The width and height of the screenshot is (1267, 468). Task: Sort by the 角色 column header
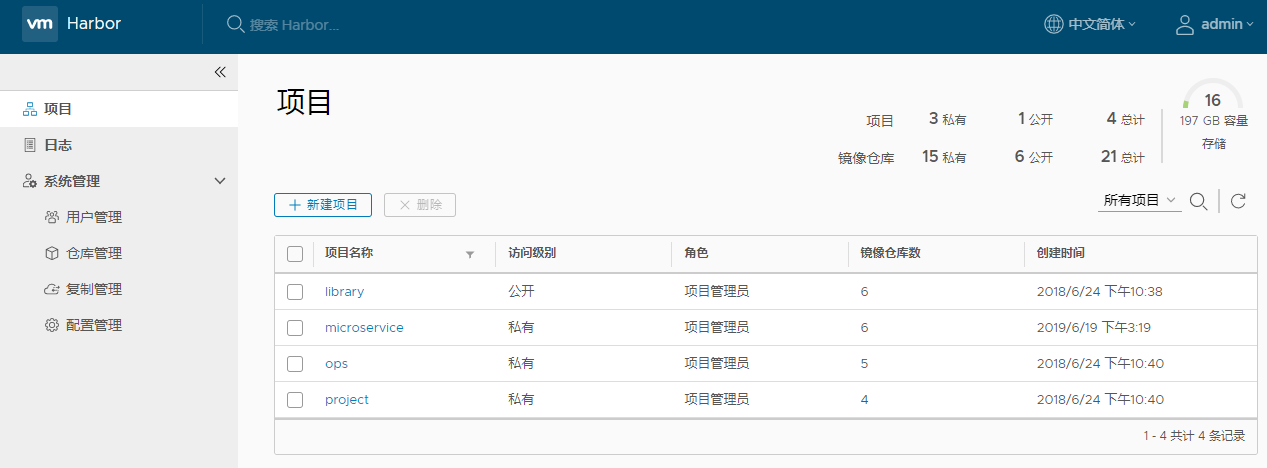pyautogui.click(x=696, y=254)
